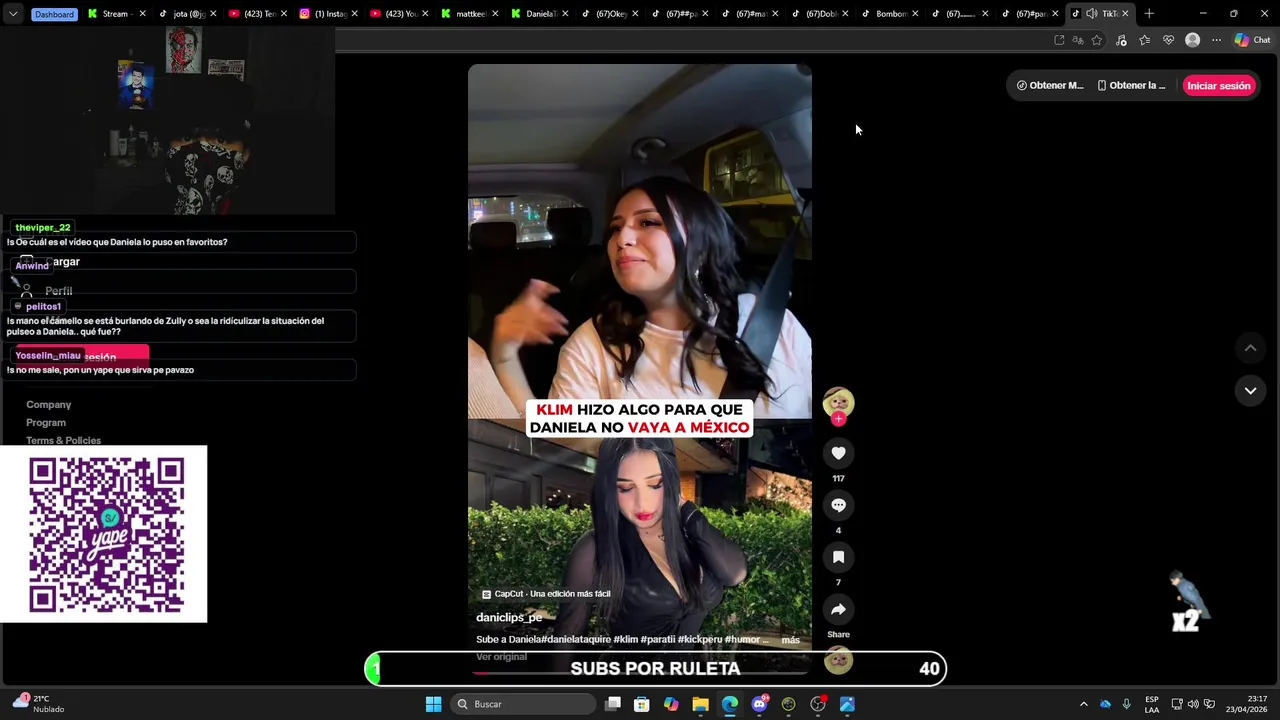This screenshot has height=720, width=1280.
Task: Click the Obtener la ... button
Action: [1131, 86]
